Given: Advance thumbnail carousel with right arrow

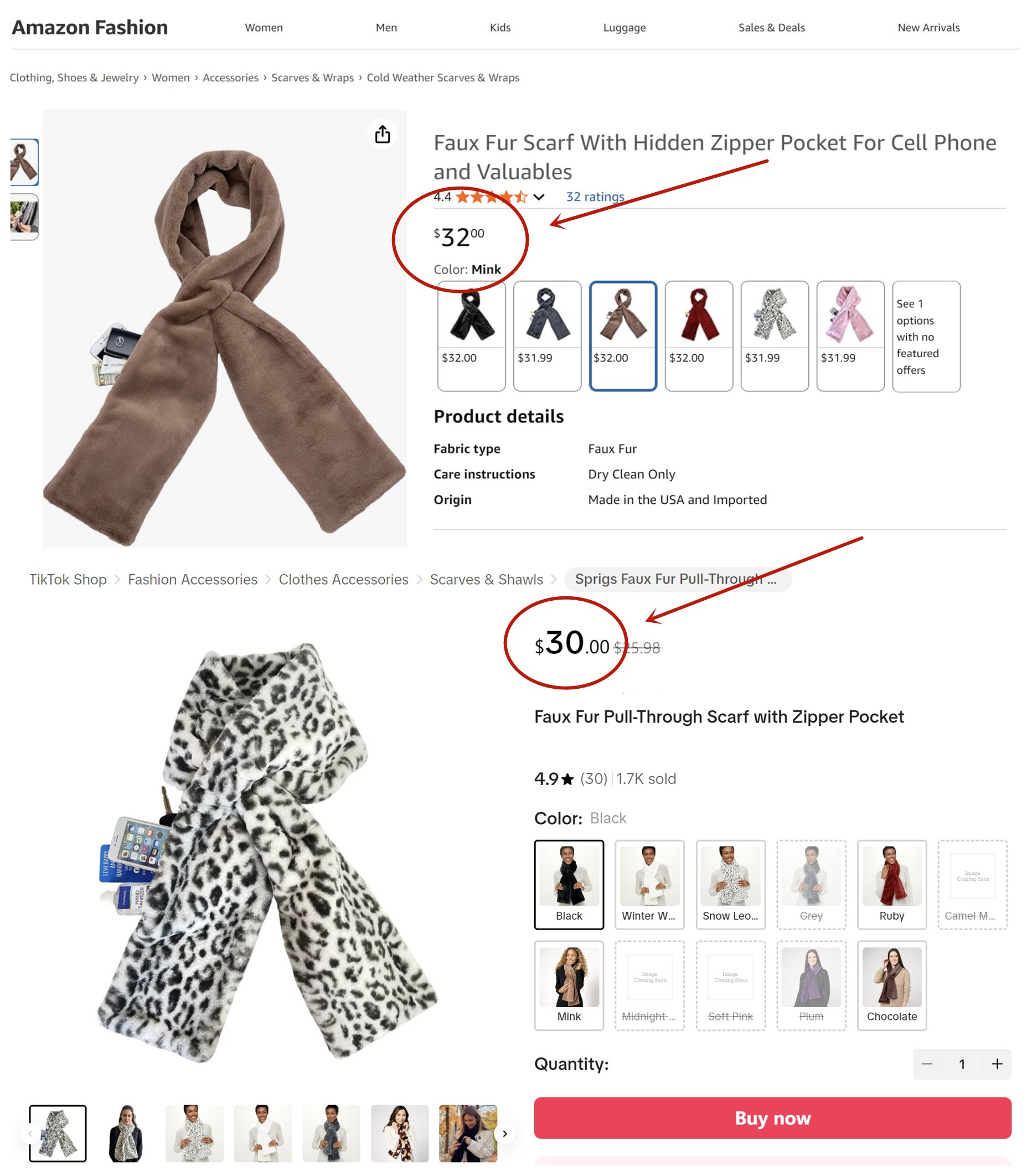Looking at the screenshot, I should [504, 1133].
